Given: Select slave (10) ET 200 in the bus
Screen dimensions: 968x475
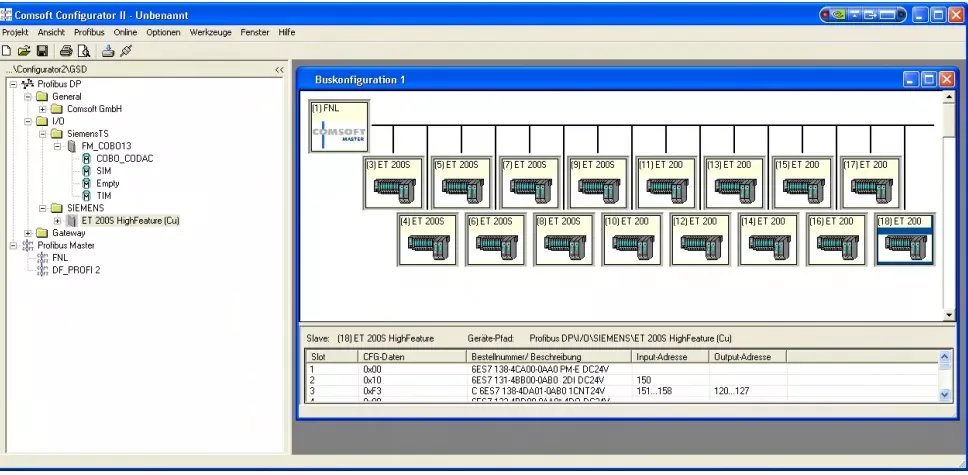Looking at the screenshot, I should (632, 240).
